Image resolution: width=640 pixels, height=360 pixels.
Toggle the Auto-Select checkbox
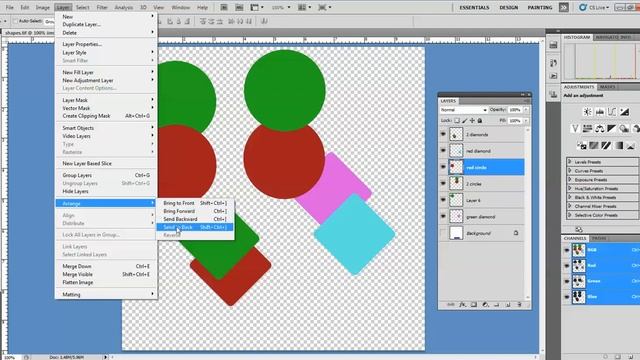coord(15,21)
